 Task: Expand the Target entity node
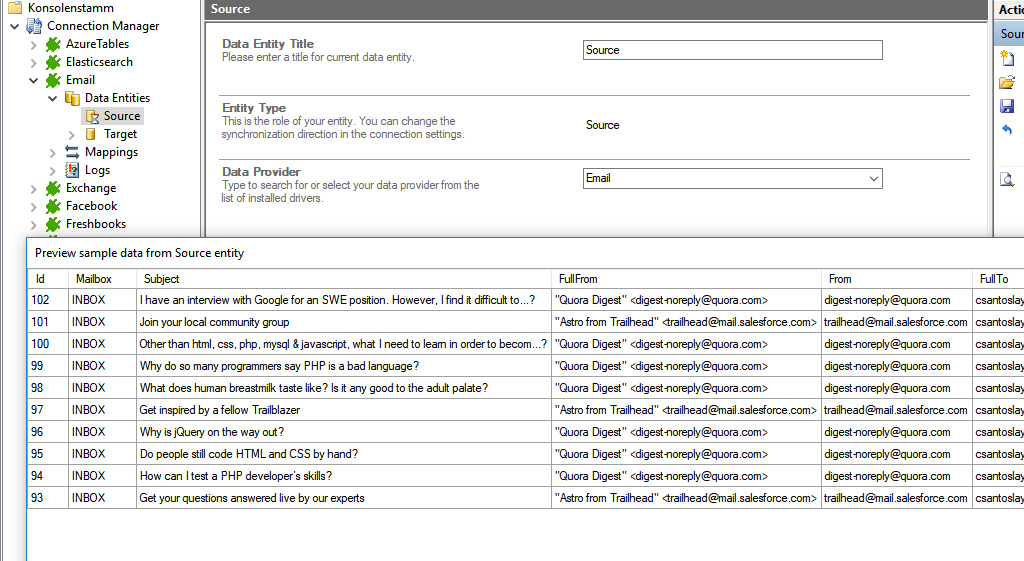[x=72, y=134]
